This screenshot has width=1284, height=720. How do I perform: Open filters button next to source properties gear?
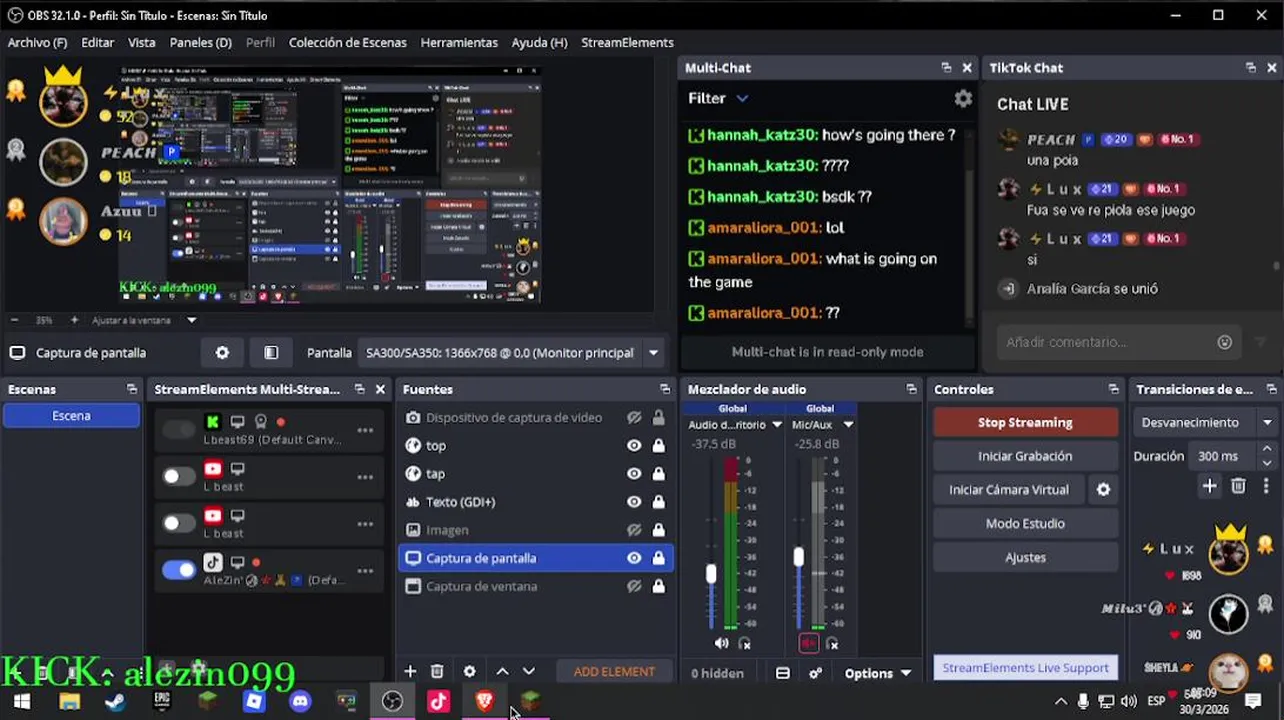tap(271, 353)
